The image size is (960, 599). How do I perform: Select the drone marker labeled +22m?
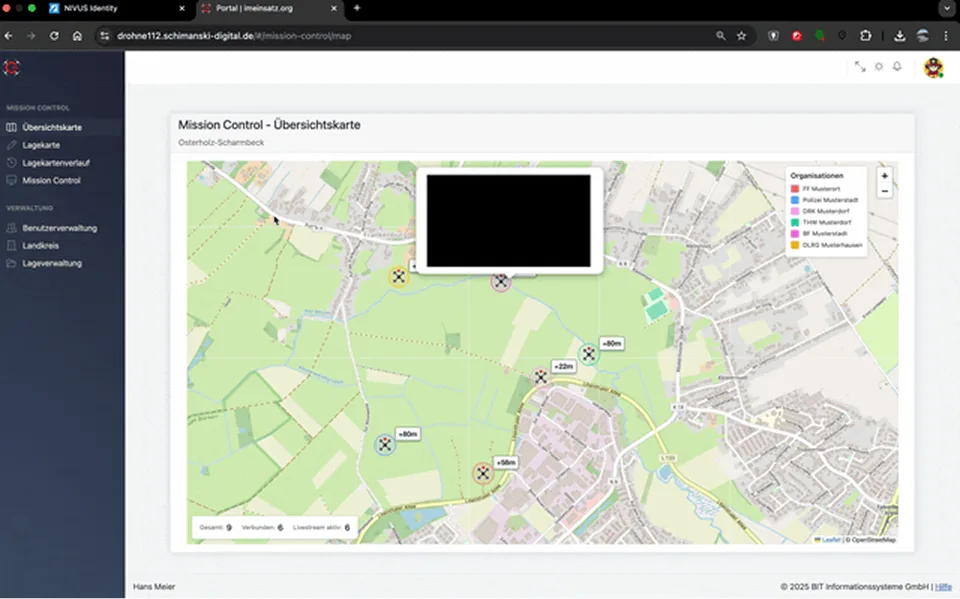coord(541,377)
